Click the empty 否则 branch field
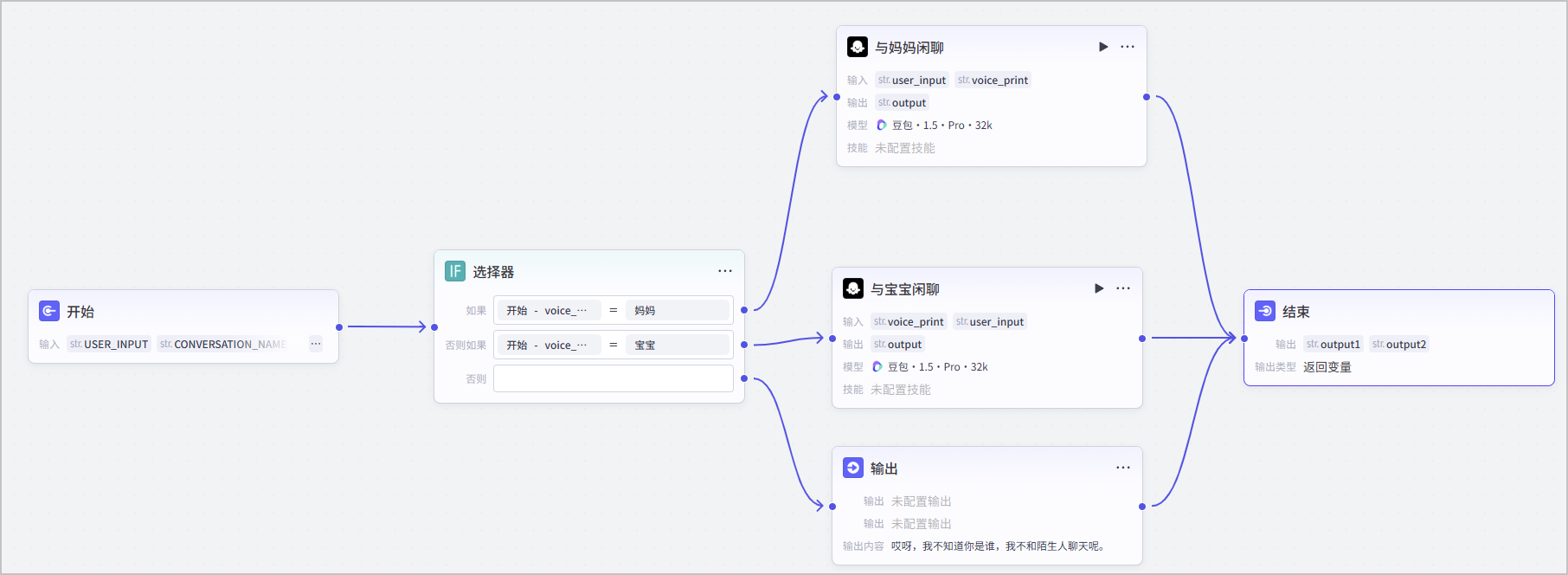This screenshot has width=1568, height=575. point(614,378)
